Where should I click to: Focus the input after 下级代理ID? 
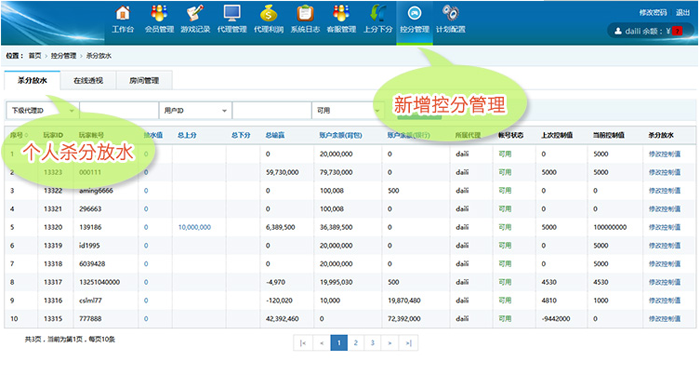(119, 110)
